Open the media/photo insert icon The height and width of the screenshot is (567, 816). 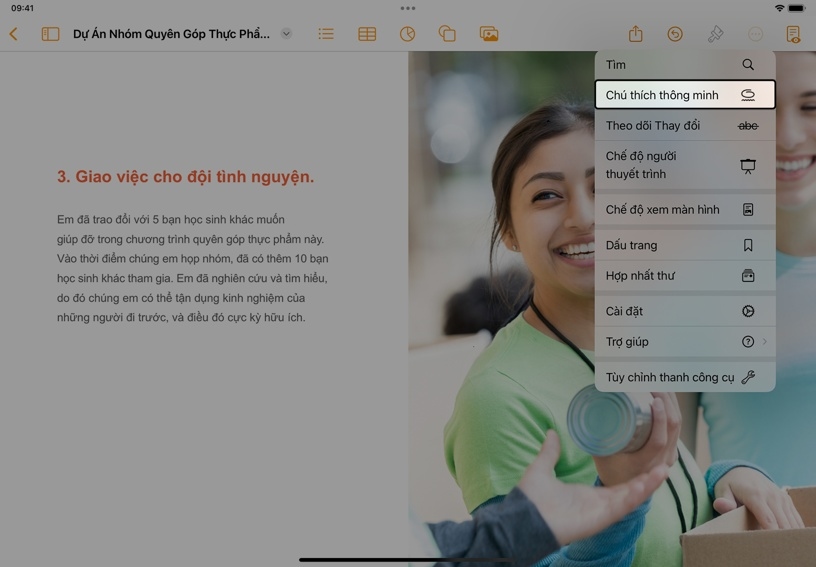coord(488,34)
